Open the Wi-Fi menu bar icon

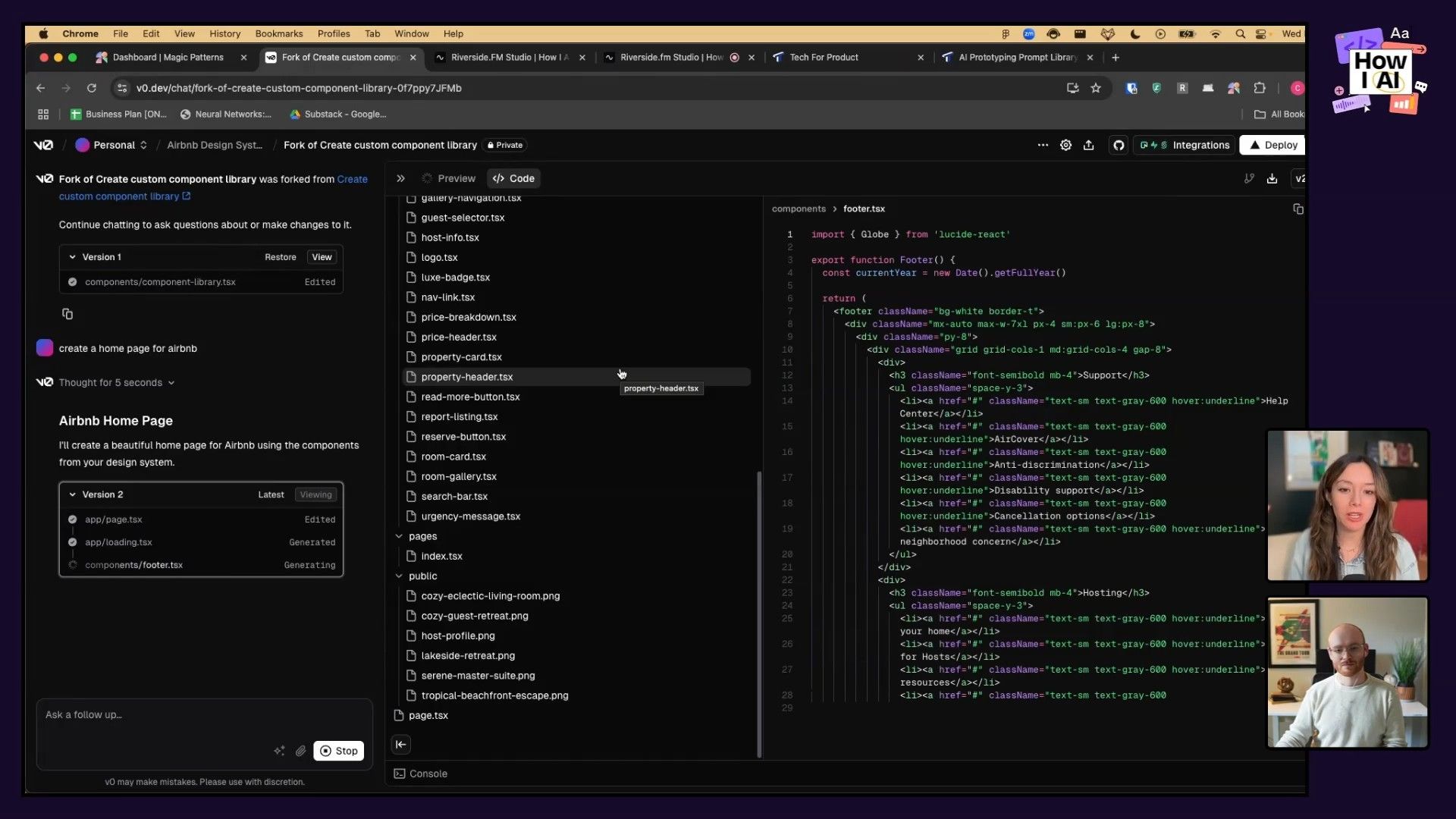click(x=1215, y=34)
